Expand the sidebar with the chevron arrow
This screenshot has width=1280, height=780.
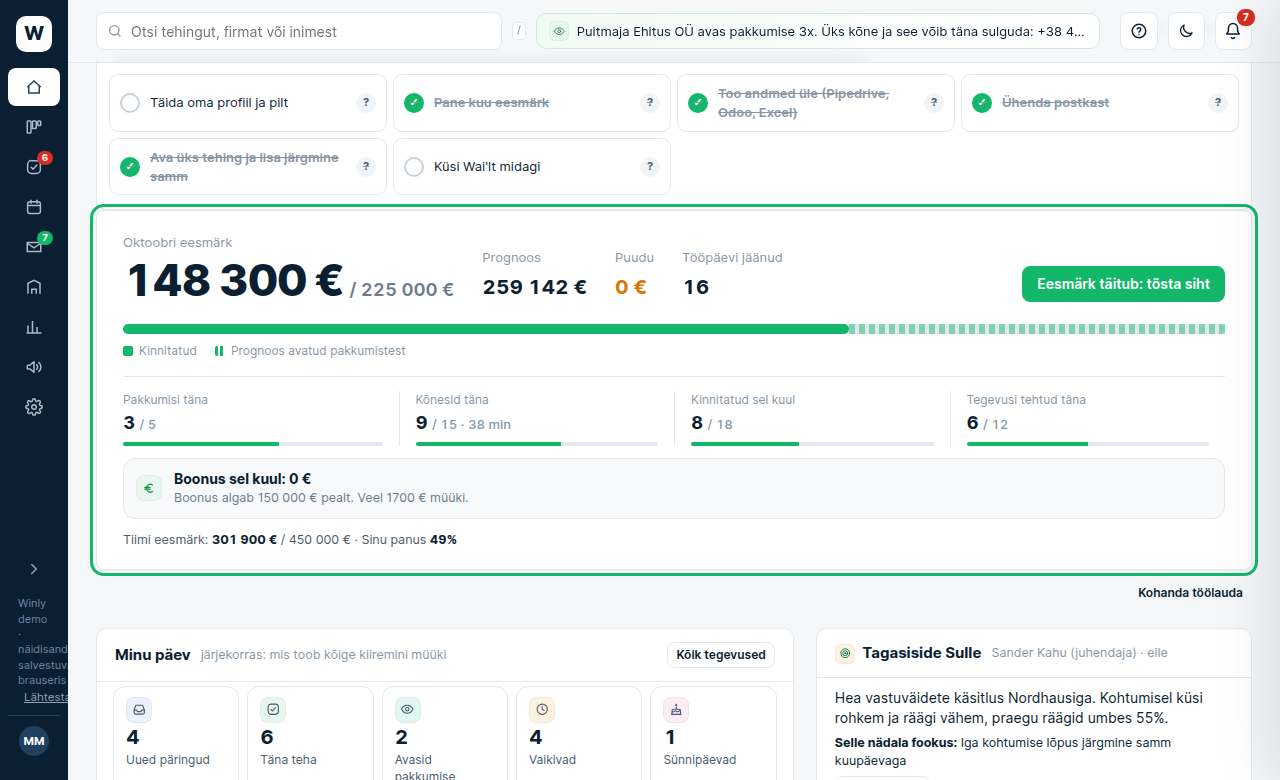click(34, 569)
